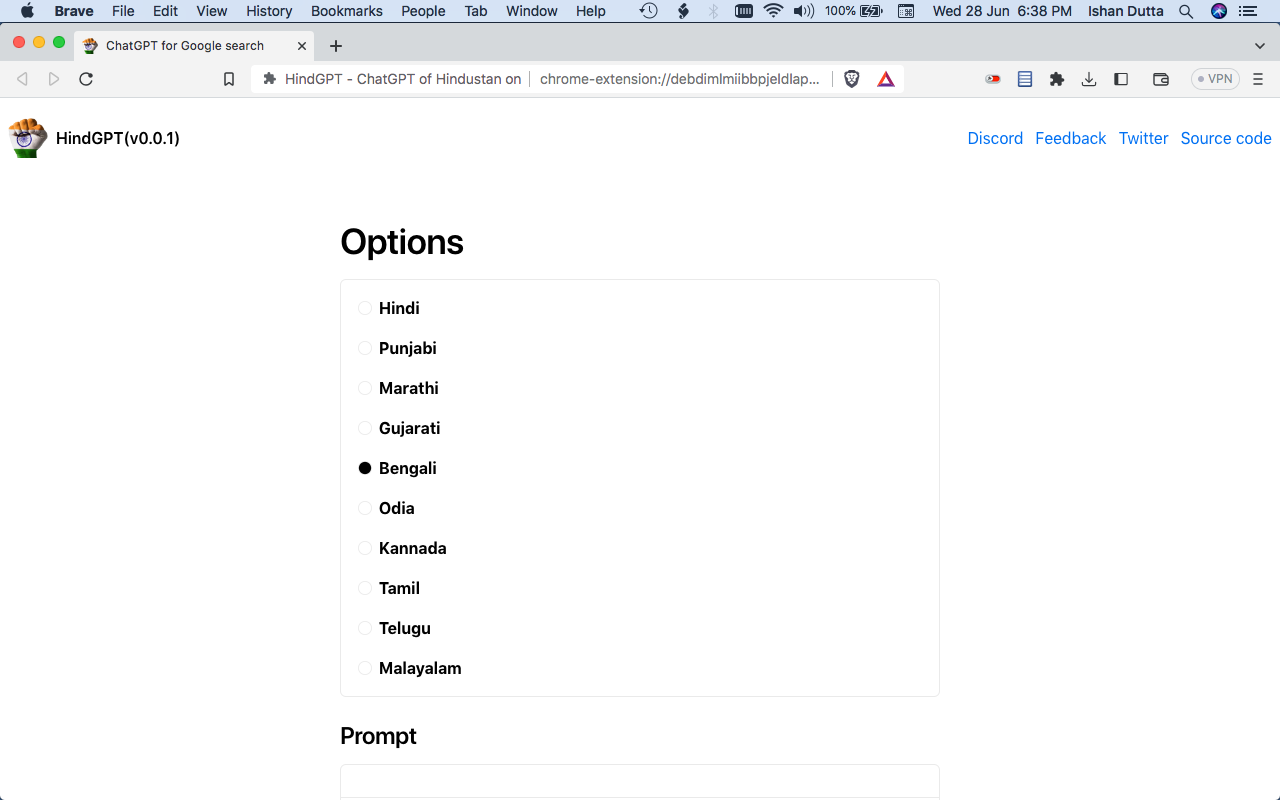Click the address bar URL field
This screenshot has height=800, width=1280.
click(680, 79)
